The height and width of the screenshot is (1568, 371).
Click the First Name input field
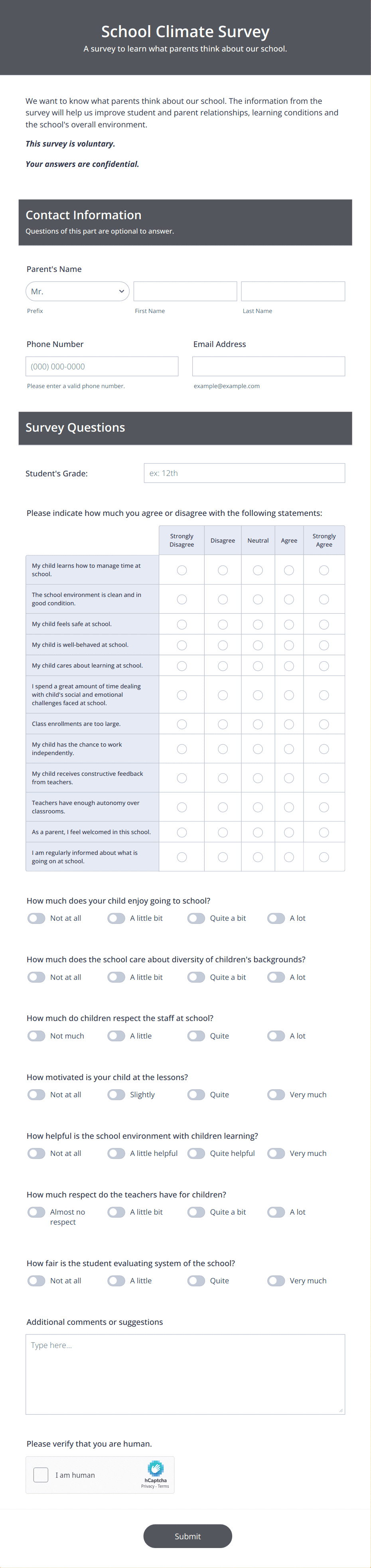click(x=185, y=291)
